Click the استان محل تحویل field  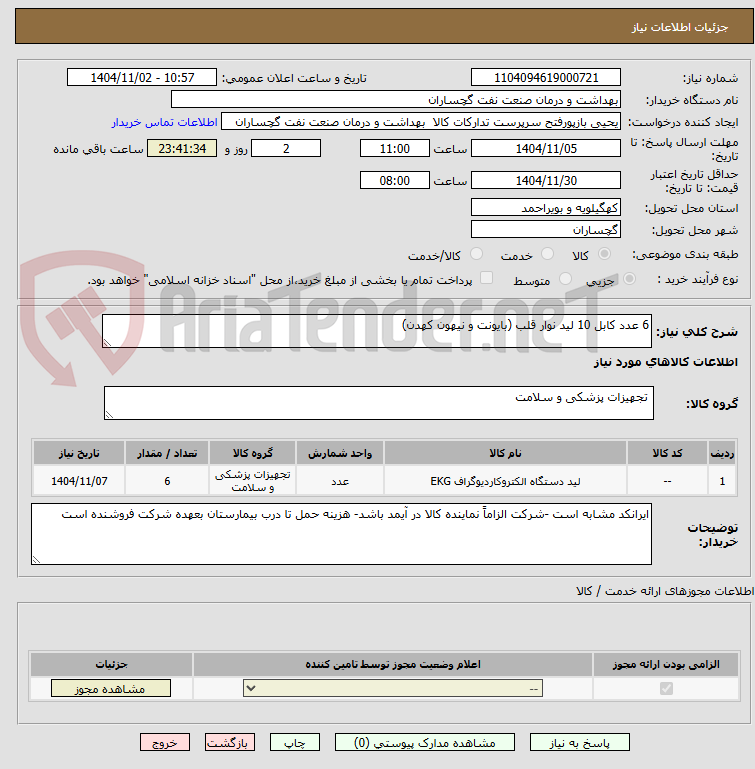[x=546, y=207]
